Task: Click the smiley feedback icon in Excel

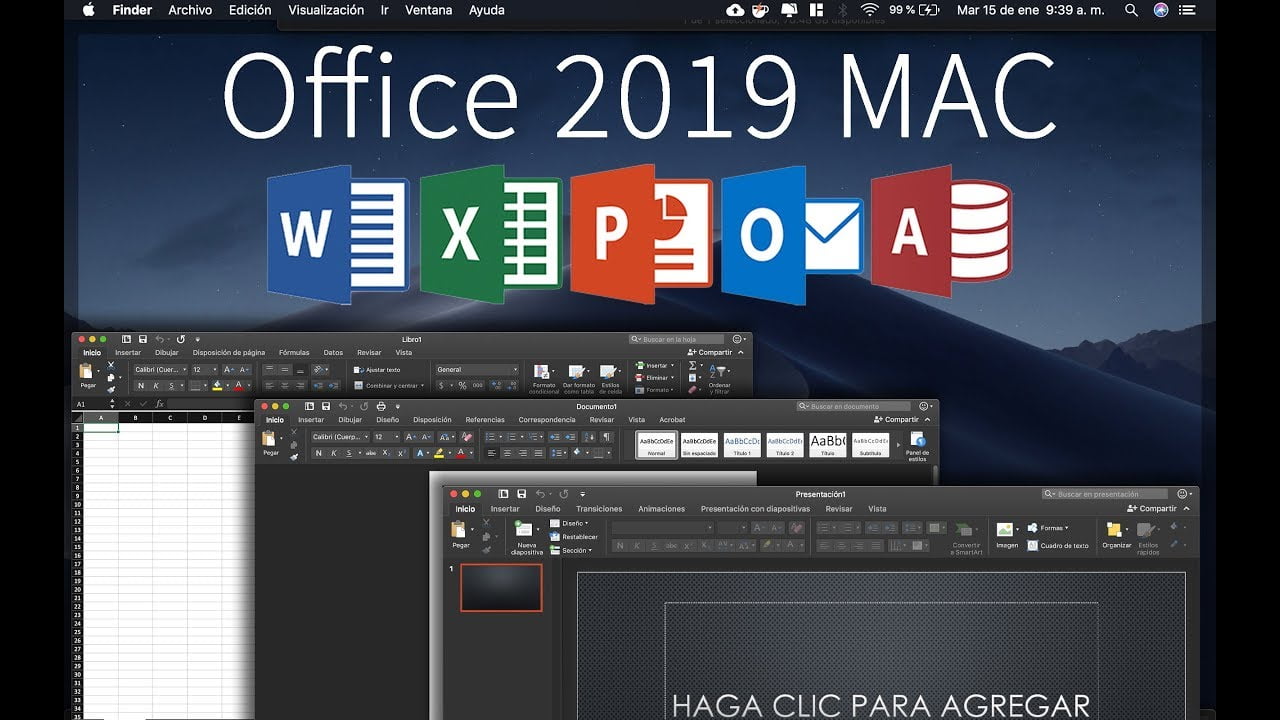Action: (x=737, y=340)
